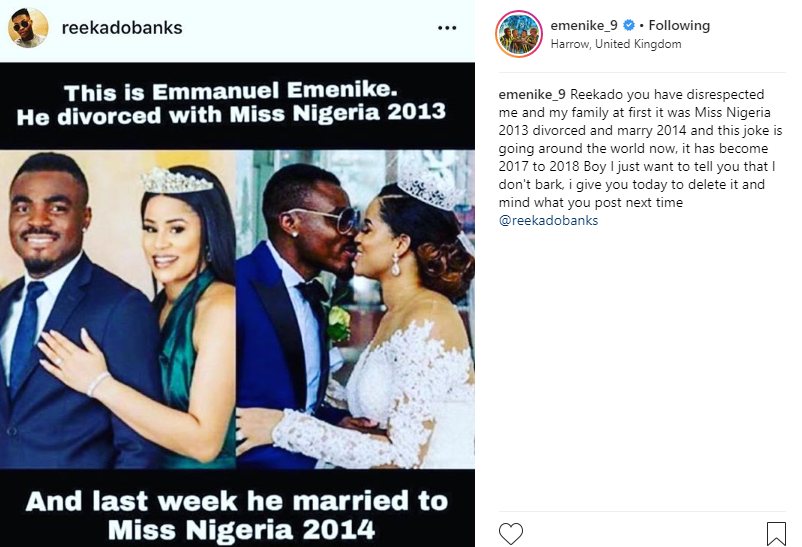Save post with bookmark icon
The width and height of the screenshot is (802, 547).
click(776, 533)
